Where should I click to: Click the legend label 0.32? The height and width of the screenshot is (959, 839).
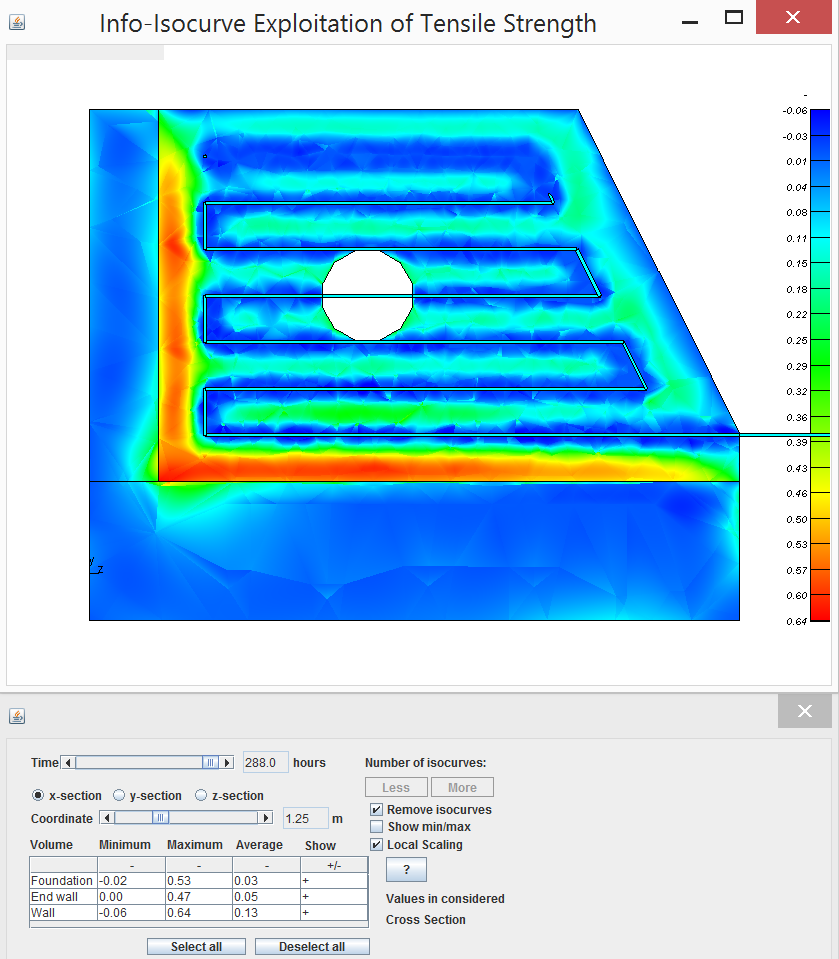(x=796, y=391)
